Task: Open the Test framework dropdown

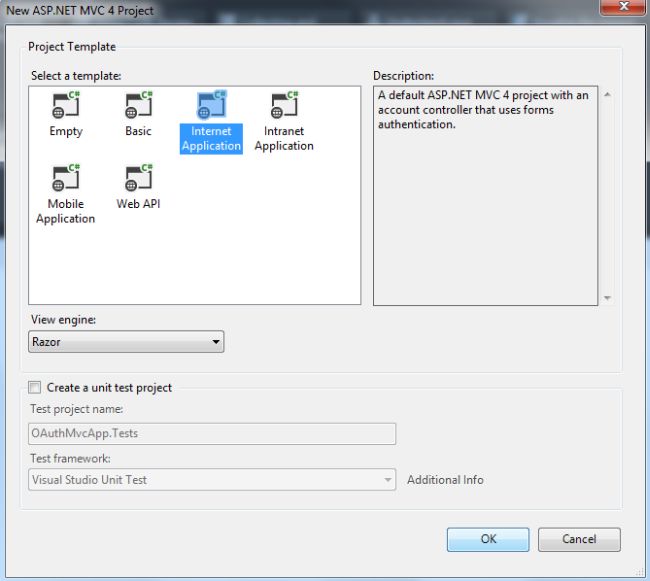Action: pos(212,480)
